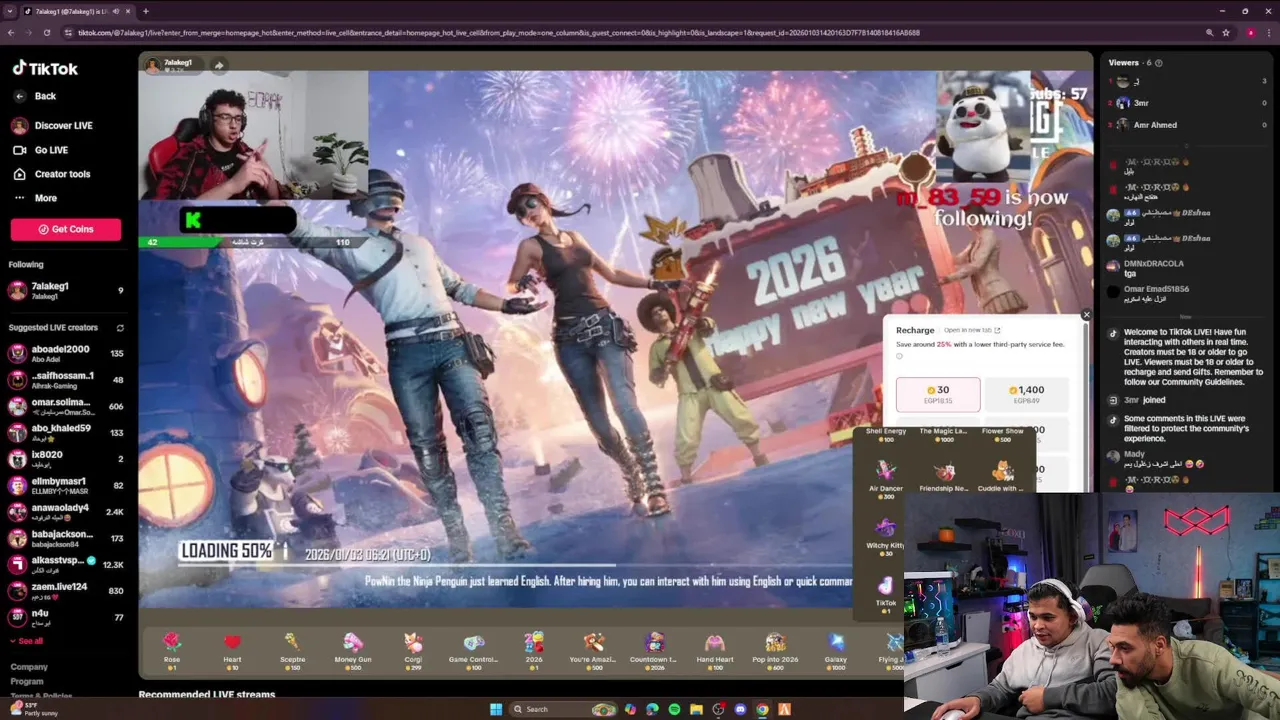The height and width of the screenshot is (720, 1280).
Task: Open Recharge in new tab
Action: coord(972,330)
